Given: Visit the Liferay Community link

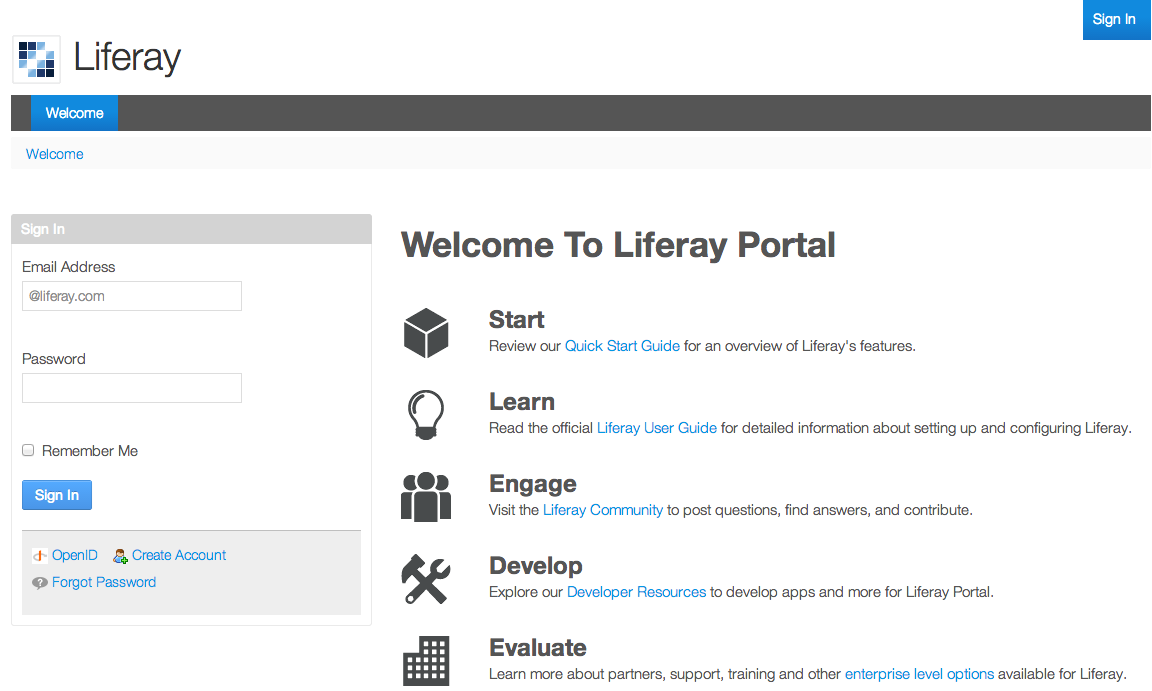Looking at the screenshot, I should coord(602,509).
